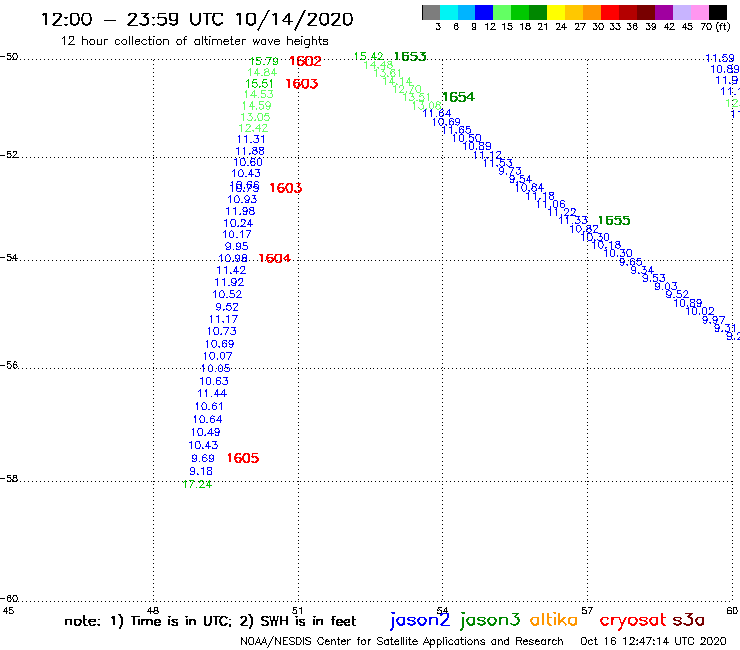This screenshot has width=740, height=650.
Task: Click the cyan swatch in the color legend
Action: pos(449,12)
